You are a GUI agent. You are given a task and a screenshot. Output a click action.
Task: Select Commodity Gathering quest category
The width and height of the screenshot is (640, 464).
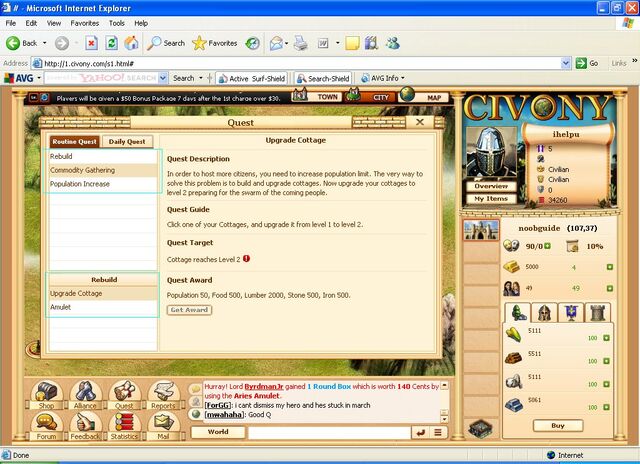click(x=103, y=170)
